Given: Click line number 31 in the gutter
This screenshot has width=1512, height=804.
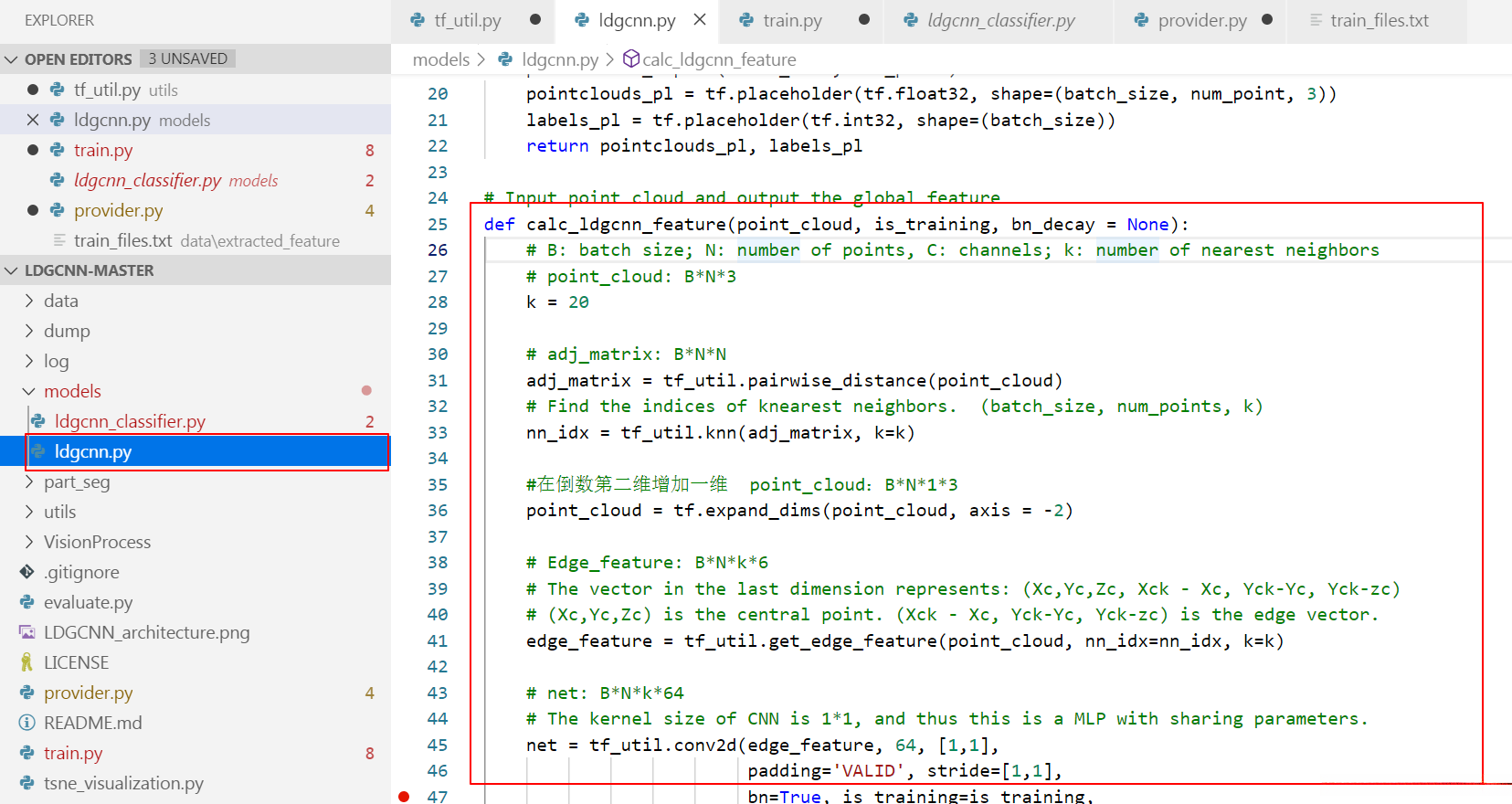Looking at the screenshot, I should pos(438,380).
